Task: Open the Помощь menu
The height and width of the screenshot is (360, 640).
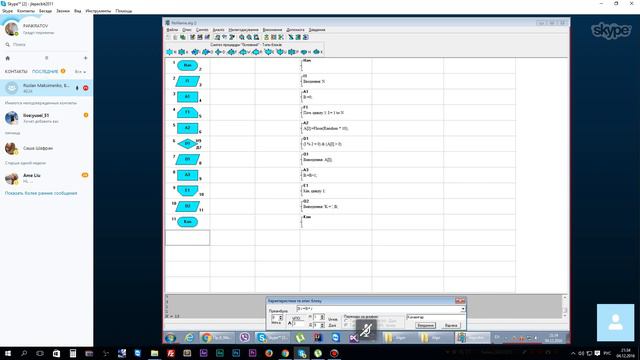Action: [x=124, y=11]
